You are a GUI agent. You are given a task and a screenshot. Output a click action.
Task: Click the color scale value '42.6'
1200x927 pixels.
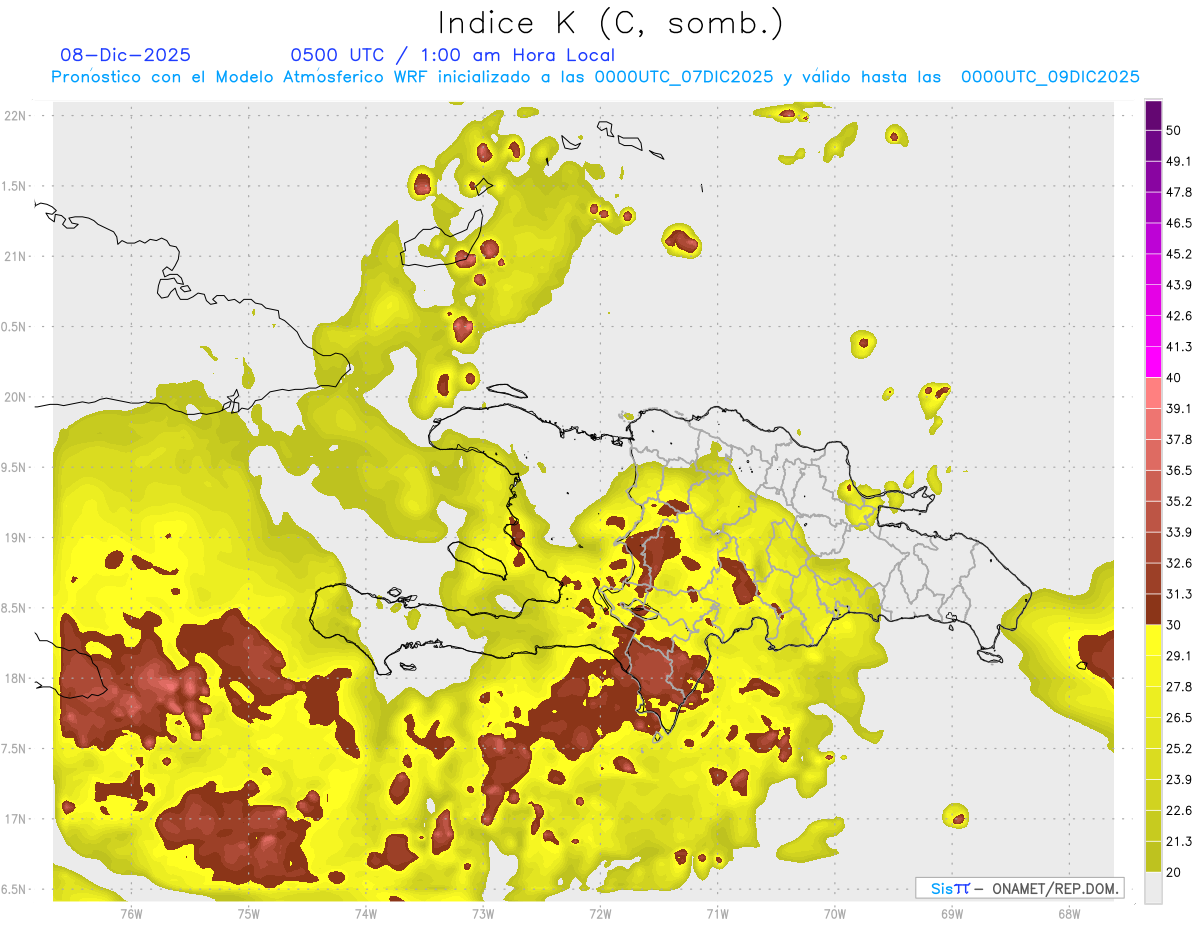pyautogui.click(x=1178, y=316)
